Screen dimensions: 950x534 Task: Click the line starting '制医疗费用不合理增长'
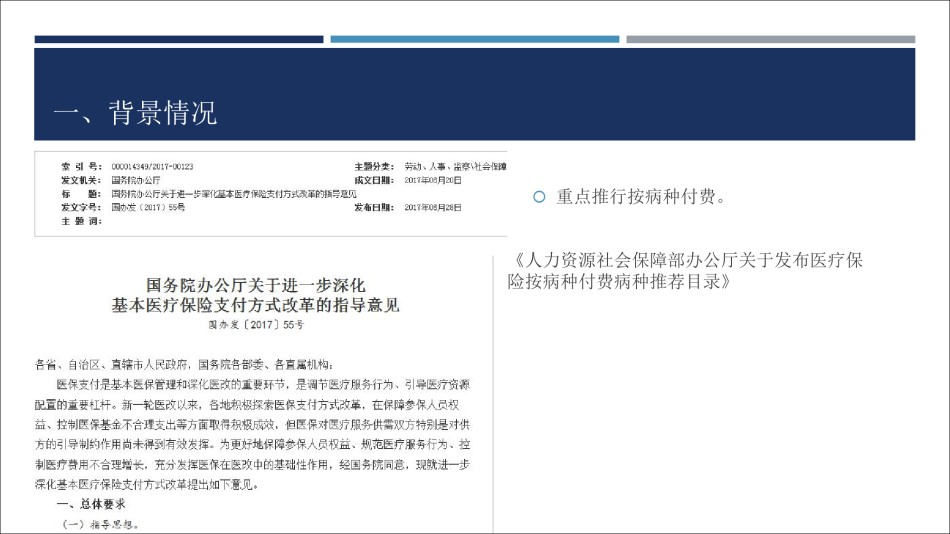(x=252, y=465)
